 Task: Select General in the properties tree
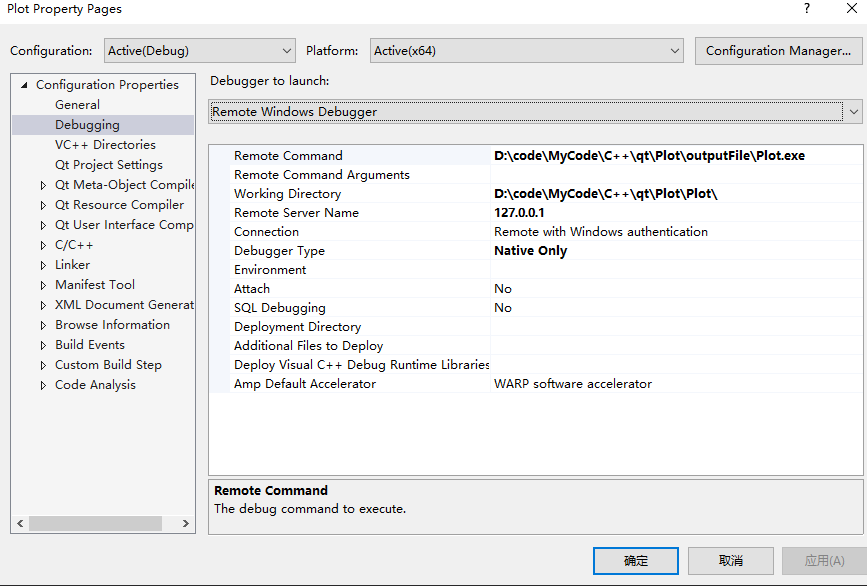tap(77, 104)
